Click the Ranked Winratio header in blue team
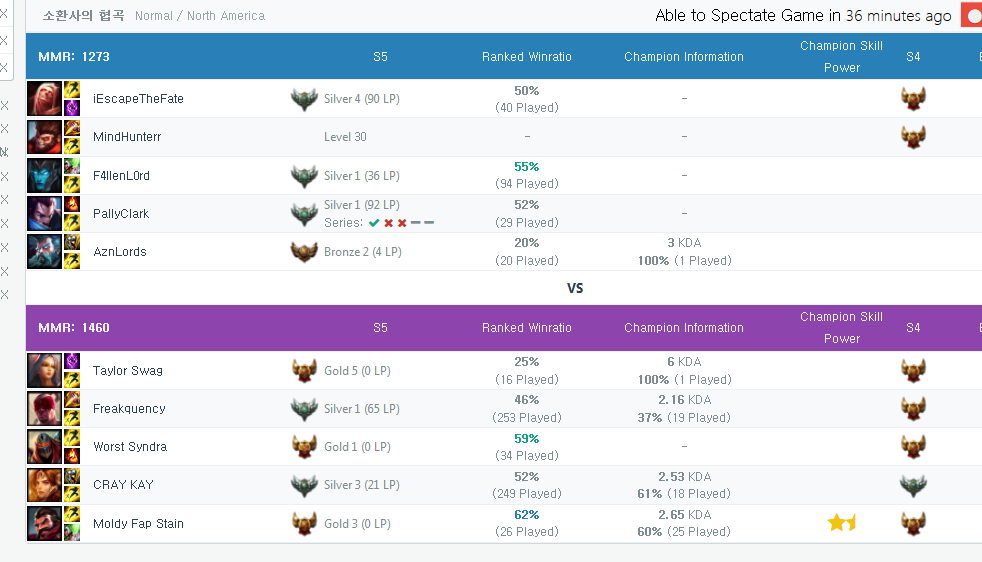The image size is (982, 562). click(x=527, y=56)
